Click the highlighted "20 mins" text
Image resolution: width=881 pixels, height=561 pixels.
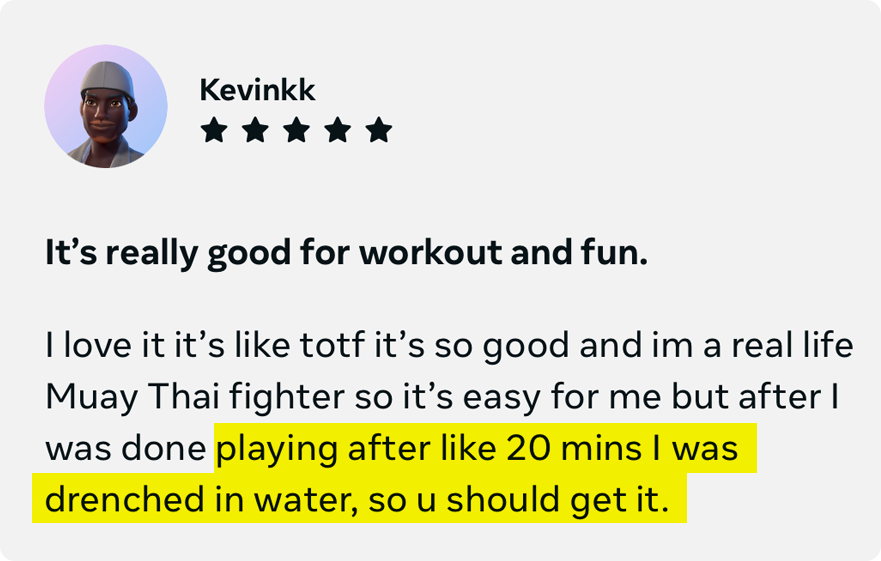click(574, 449)
